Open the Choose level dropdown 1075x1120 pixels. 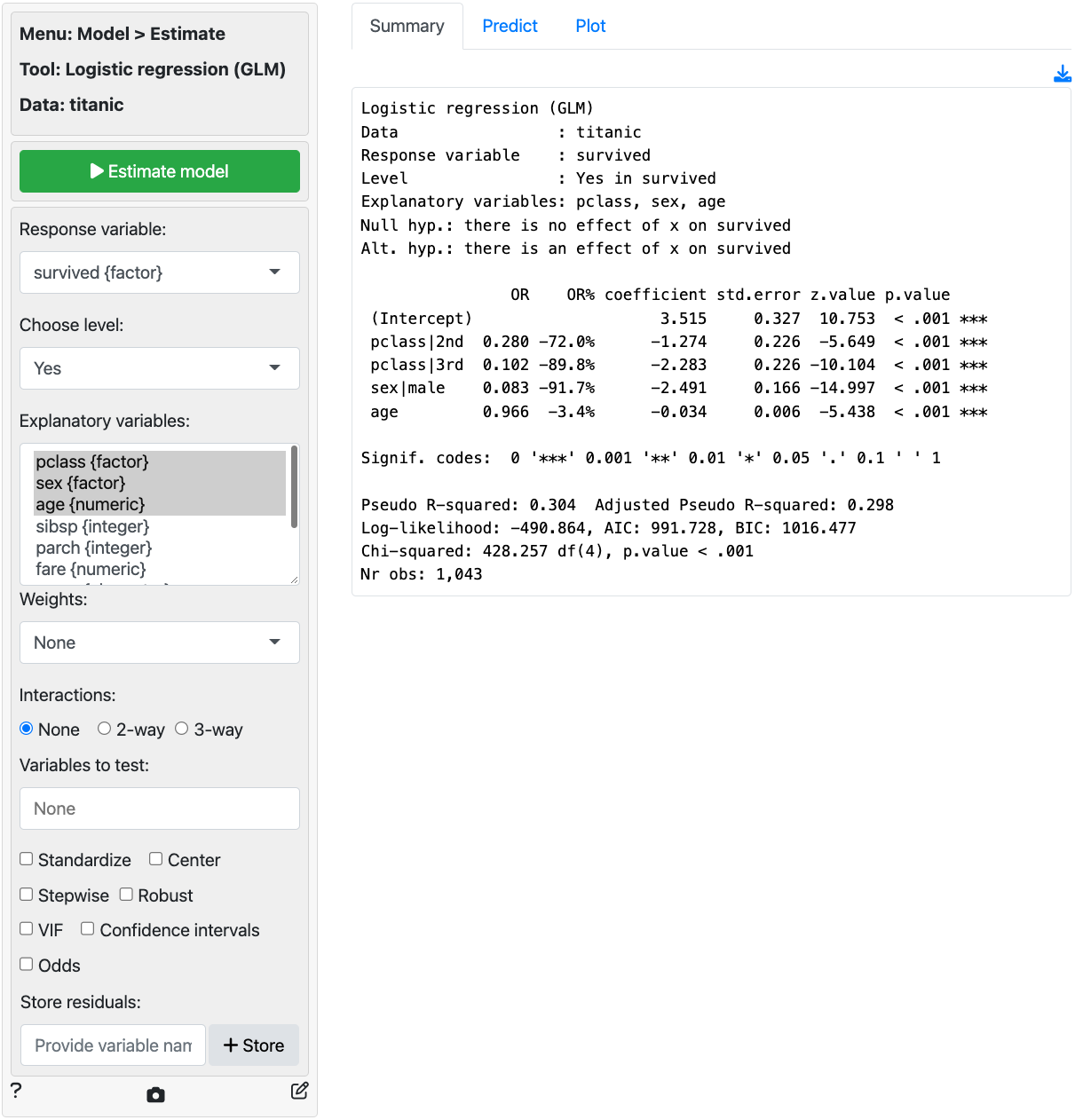160,368
